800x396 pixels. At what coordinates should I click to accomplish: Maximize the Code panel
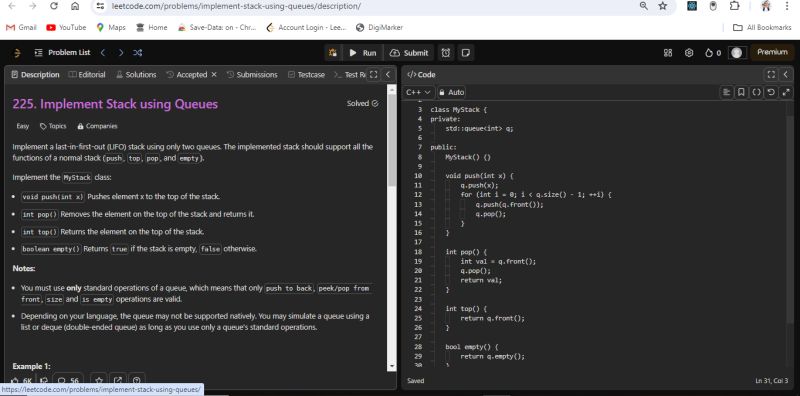771,75
